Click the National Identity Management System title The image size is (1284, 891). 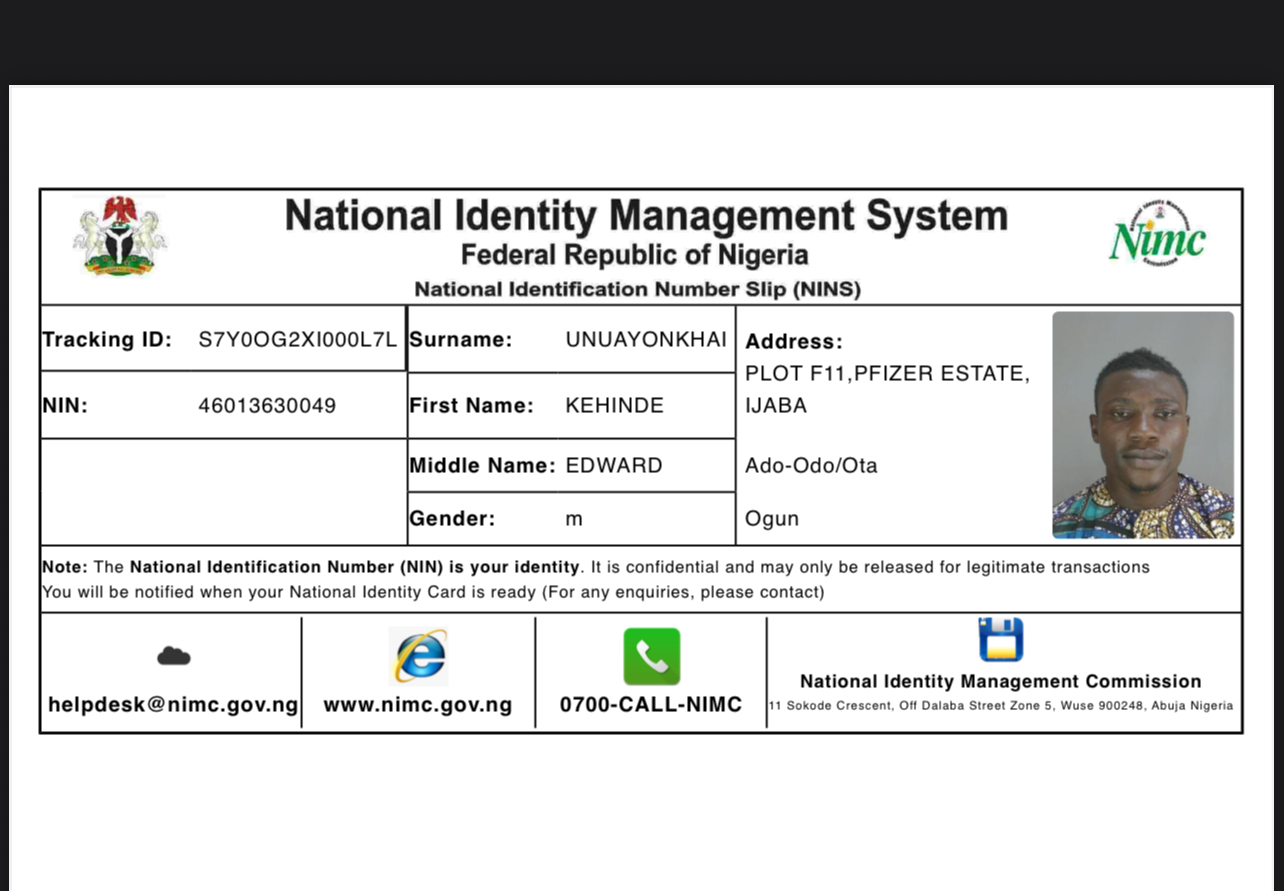coord(646,216)
